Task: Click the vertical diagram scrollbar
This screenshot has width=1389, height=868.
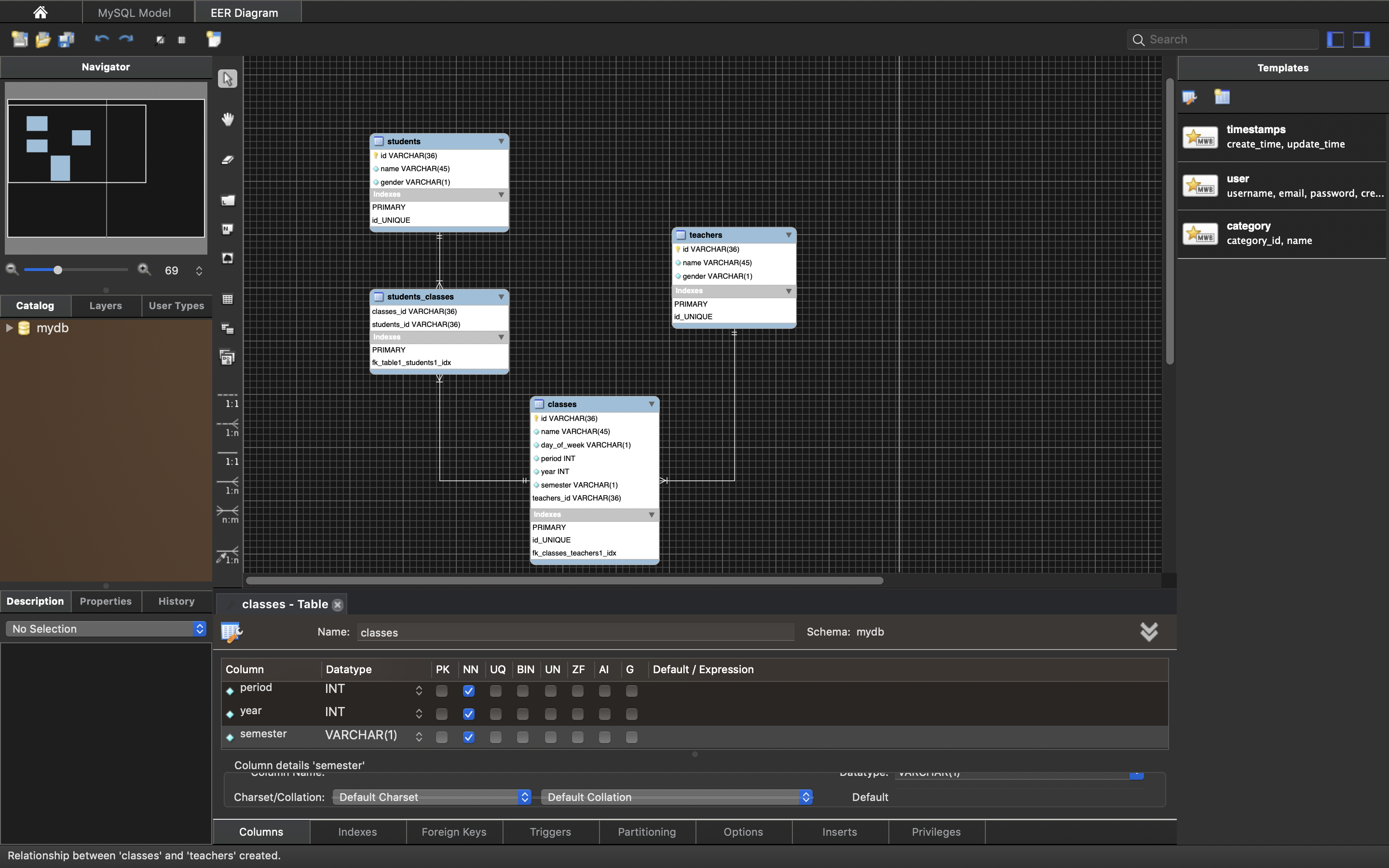Action: (1170, 221)
